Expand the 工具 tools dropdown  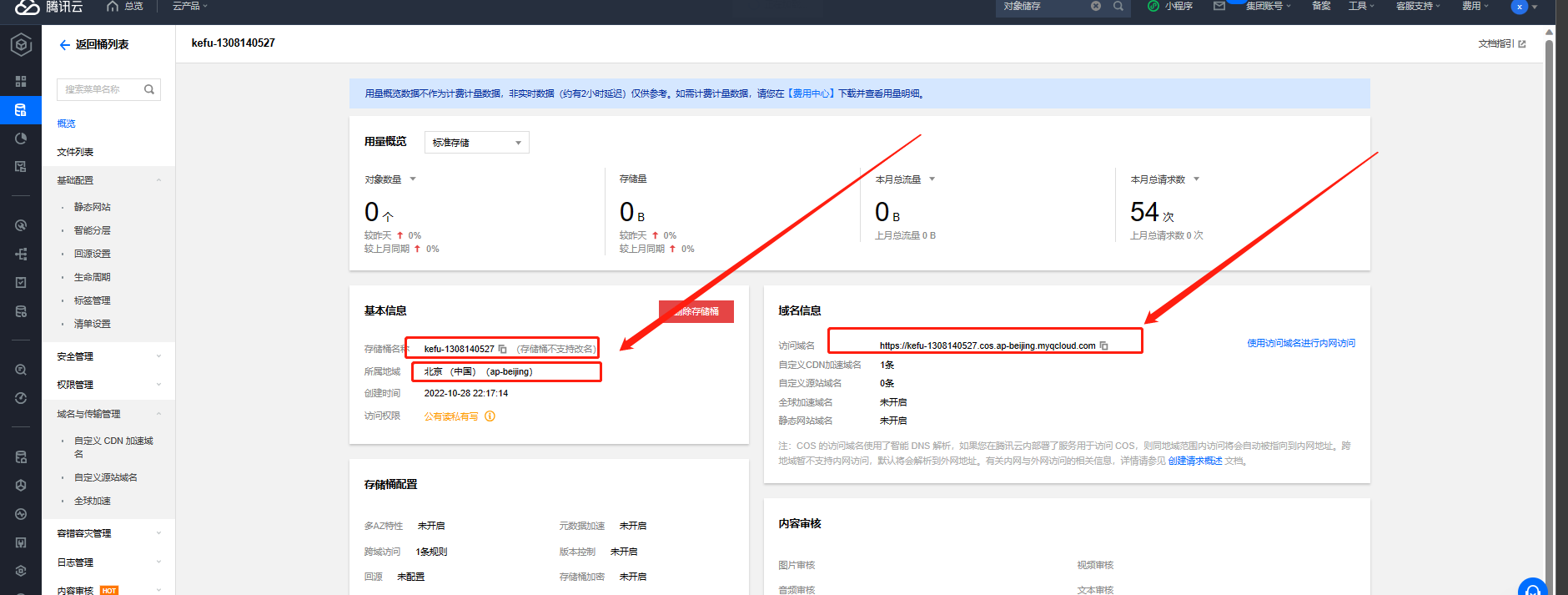(1361, 6)
